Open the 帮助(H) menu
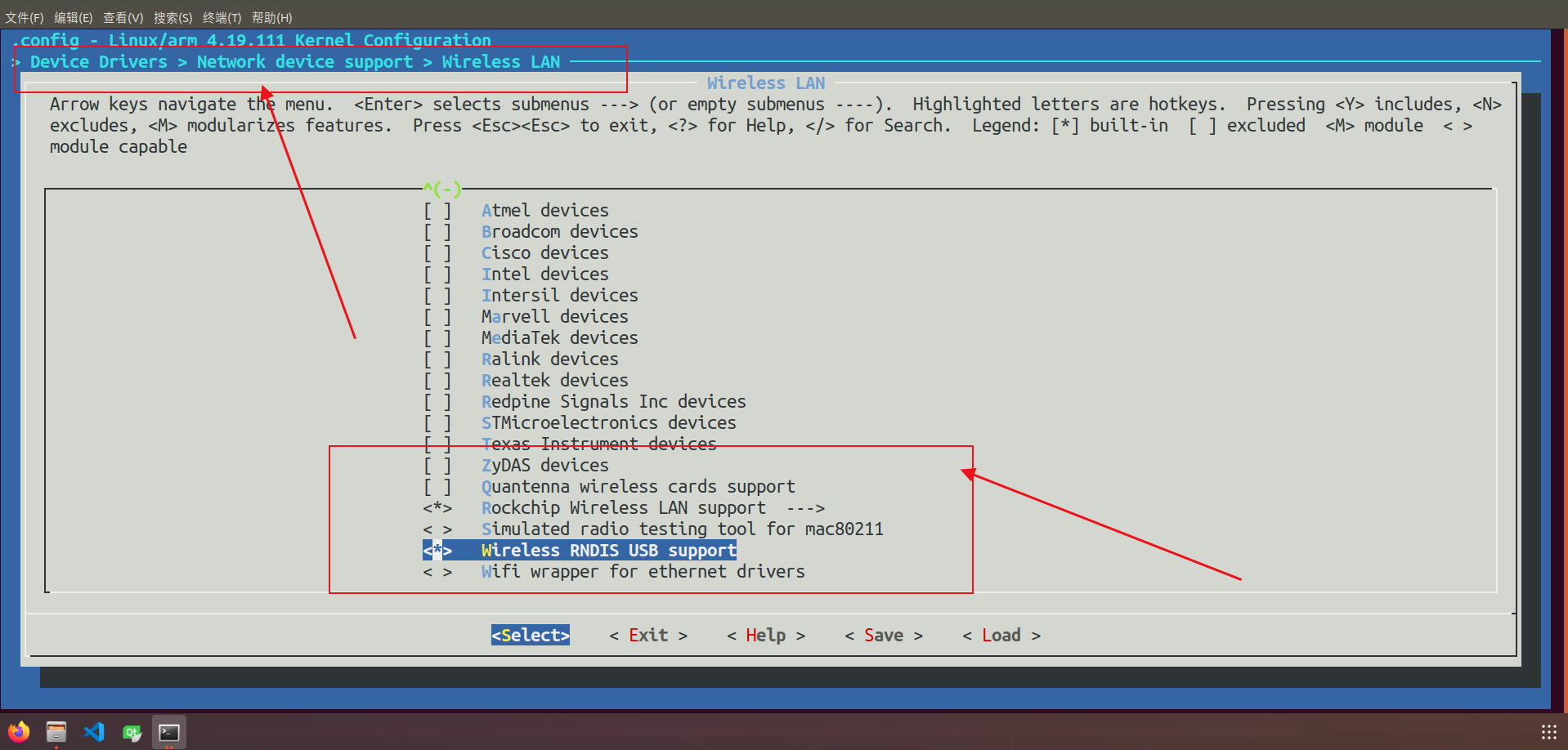This screenshot has height=750, width=1568. pyautogui.click(x=271, y=17)
